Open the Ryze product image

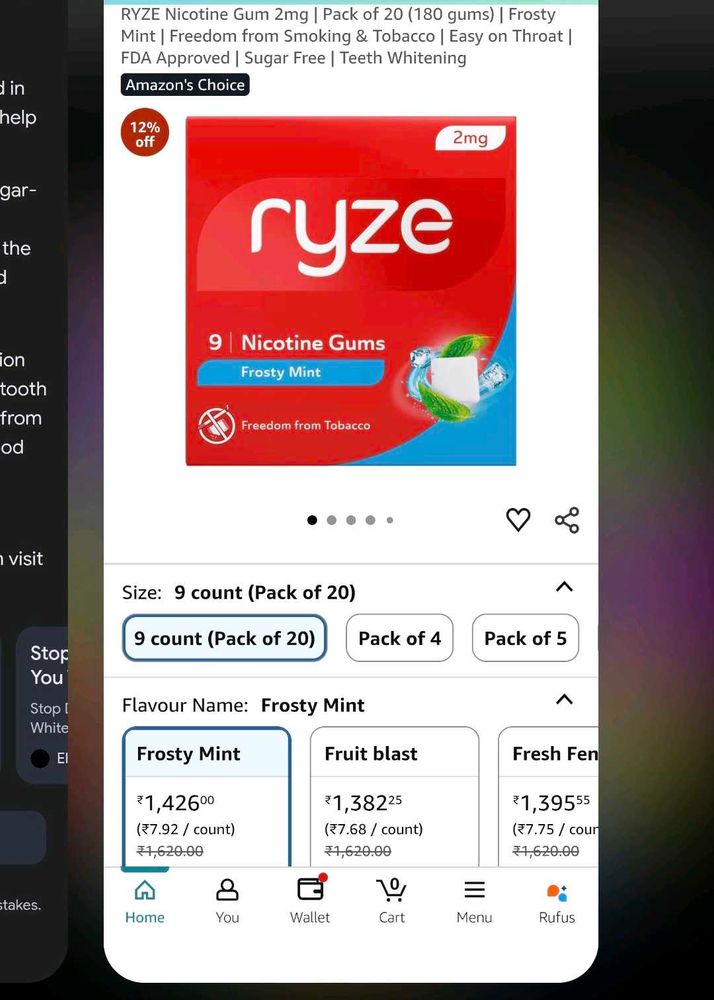351,291
